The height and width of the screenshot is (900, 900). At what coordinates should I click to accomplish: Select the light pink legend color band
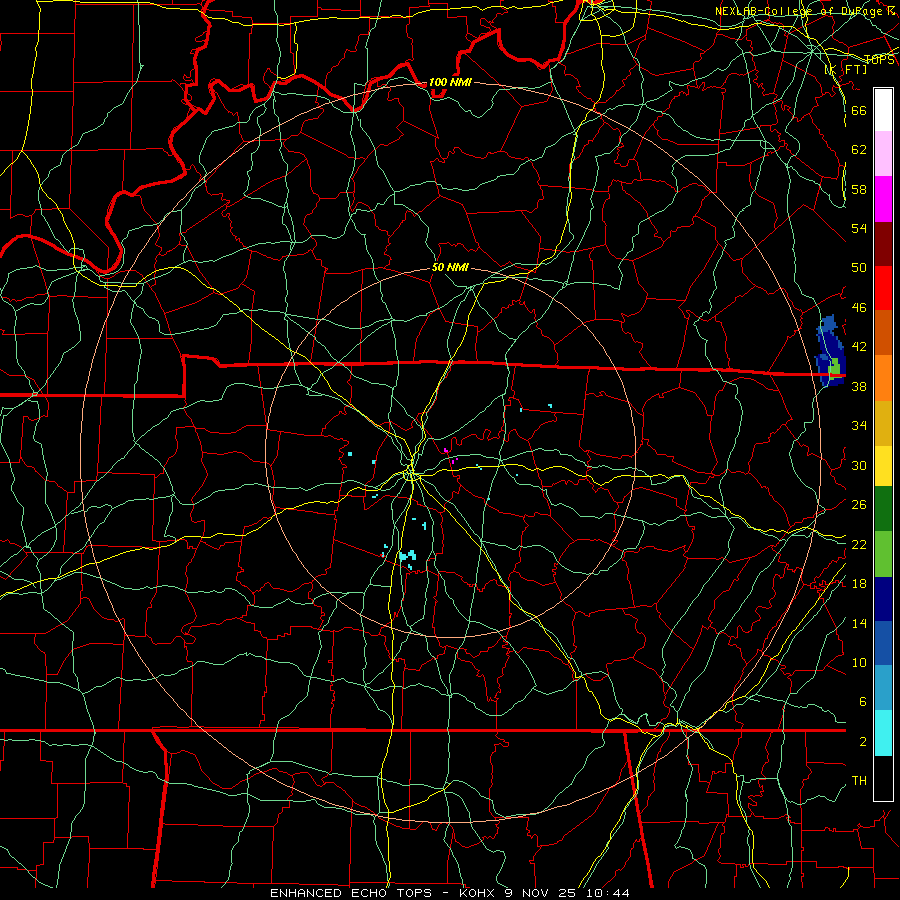tap(883, 154)
